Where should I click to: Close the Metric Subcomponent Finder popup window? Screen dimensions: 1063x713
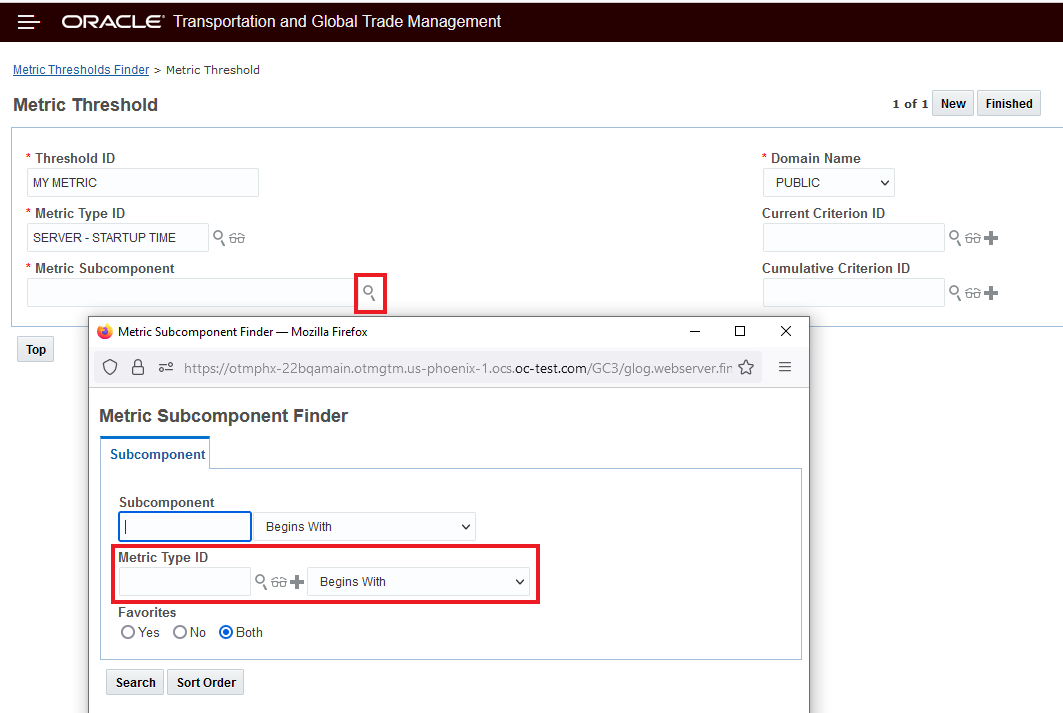(x=786, y=331)
